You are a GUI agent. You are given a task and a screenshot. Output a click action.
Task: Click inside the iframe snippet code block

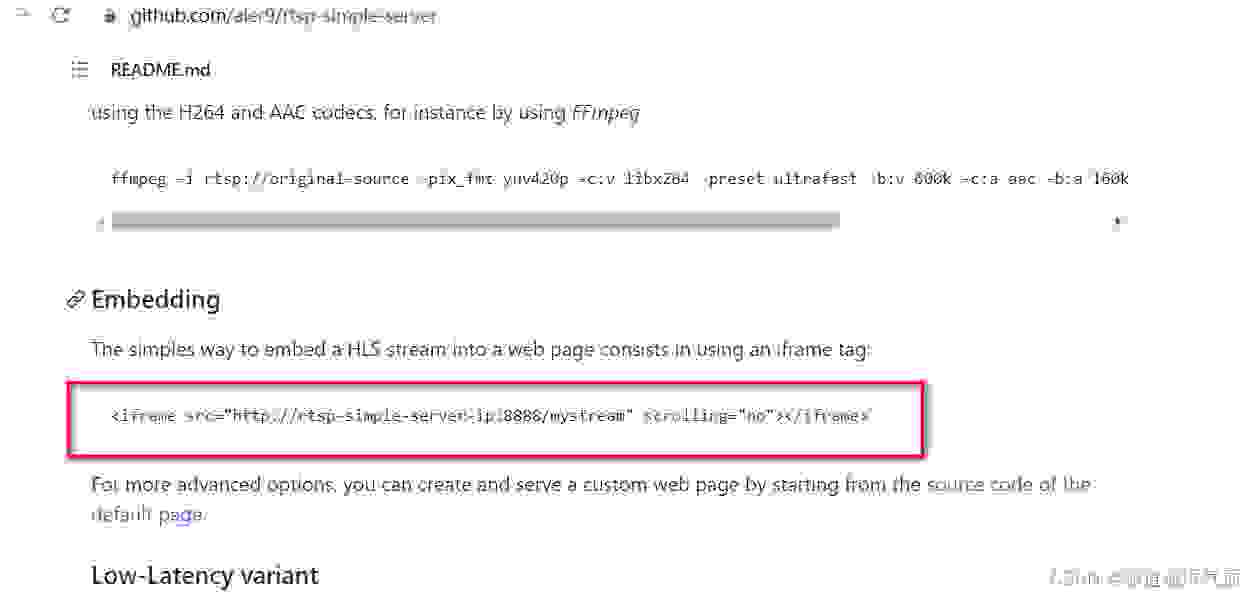(x=496, y=416)
